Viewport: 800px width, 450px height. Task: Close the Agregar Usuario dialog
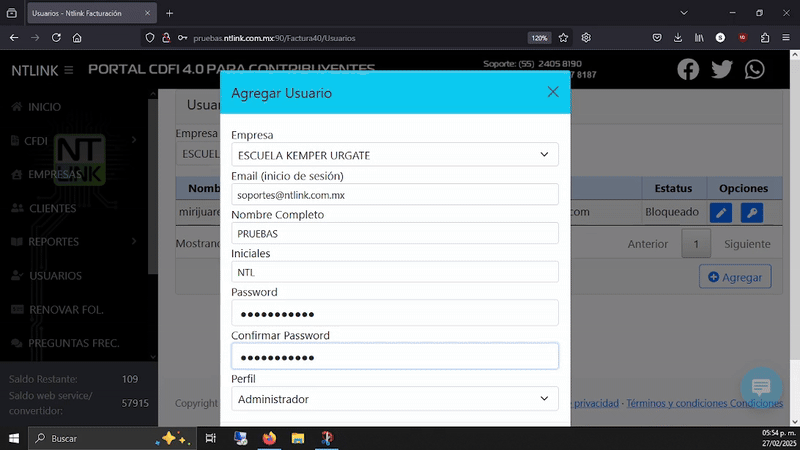click(x=553, y=92)
